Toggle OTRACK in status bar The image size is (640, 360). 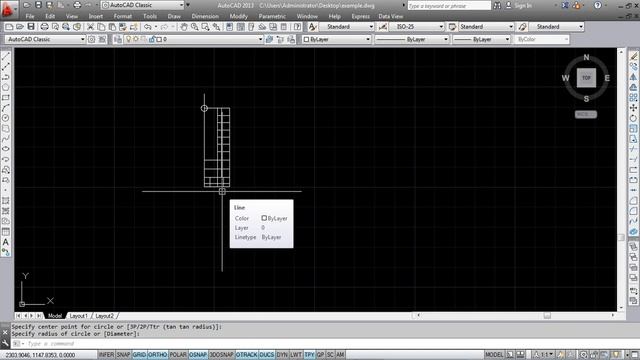[247, 355]
